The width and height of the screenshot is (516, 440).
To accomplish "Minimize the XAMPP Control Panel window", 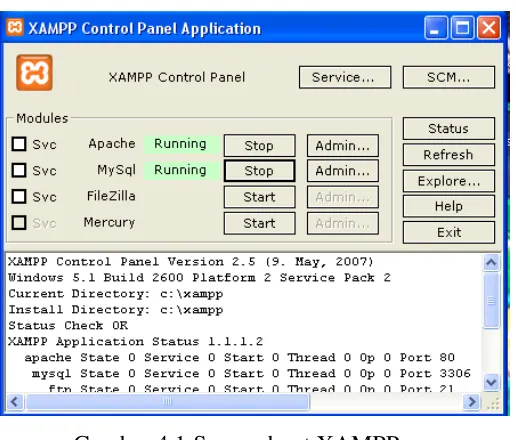I will 436,28.
